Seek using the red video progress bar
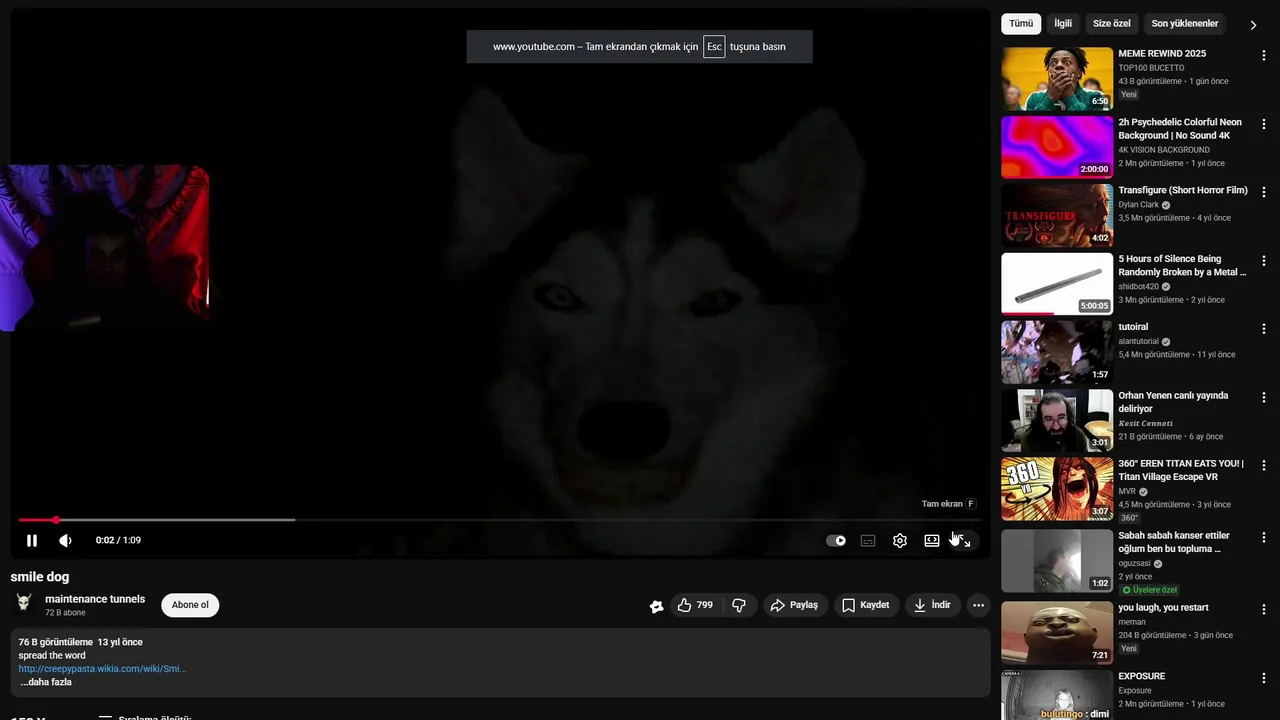 [x=500, y=520]
